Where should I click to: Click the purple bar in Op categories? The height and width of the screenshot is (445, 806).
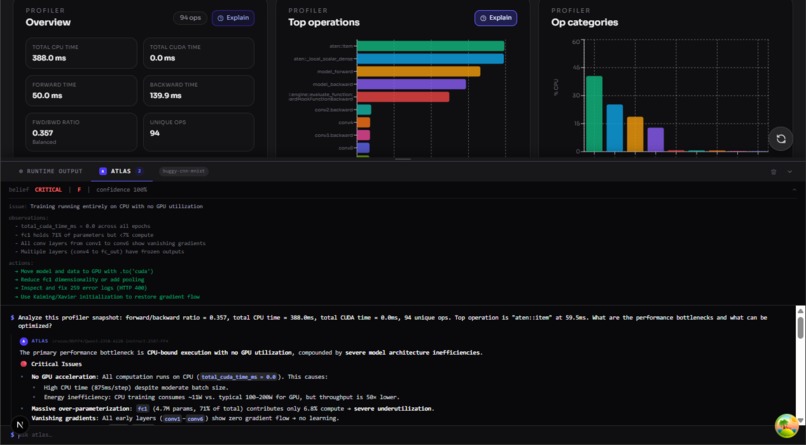655,139
